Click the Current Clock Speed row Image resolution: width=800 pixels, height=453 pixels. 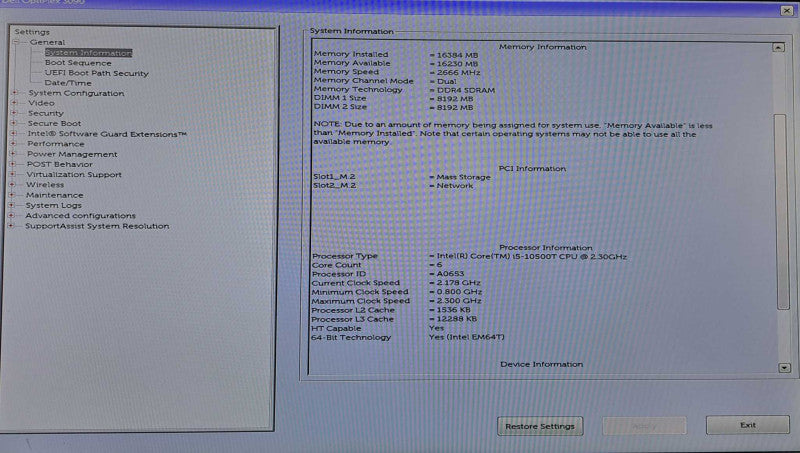(396, 283)
